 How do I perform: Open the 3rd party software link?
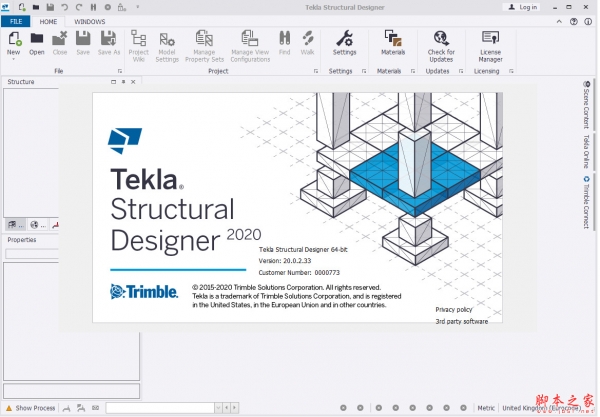(x=461, y=321)
